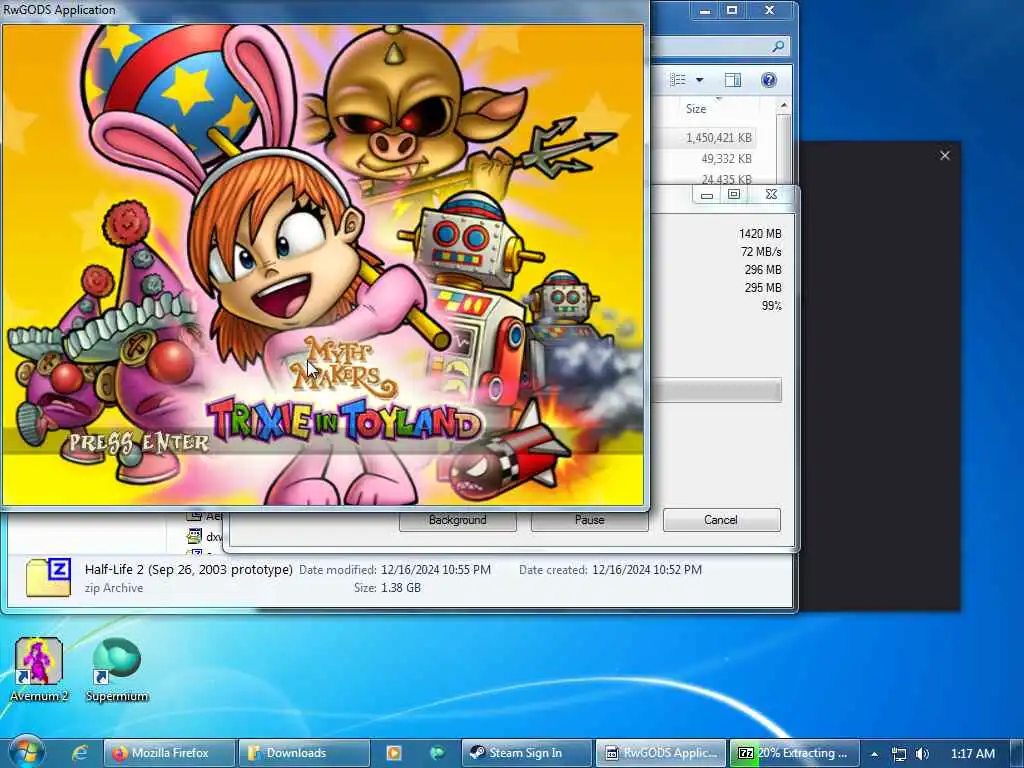Screen dimensions: 1024x768
Task: Click the Half-Life 2 zip archive icon
Action: 48,578
